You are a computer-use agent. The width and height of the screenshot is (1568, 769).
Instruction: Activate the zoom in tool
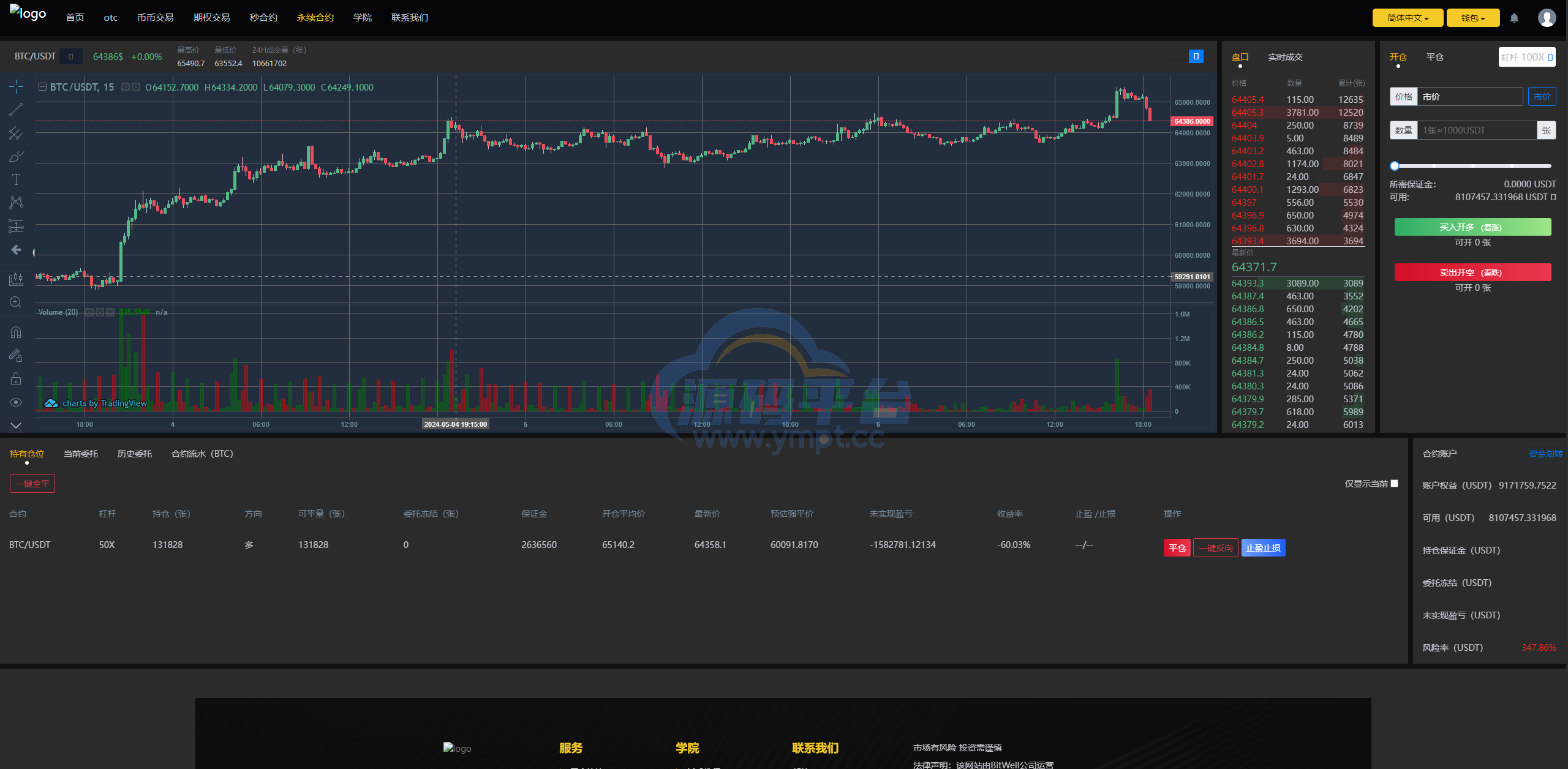click(x=16, y=302)
